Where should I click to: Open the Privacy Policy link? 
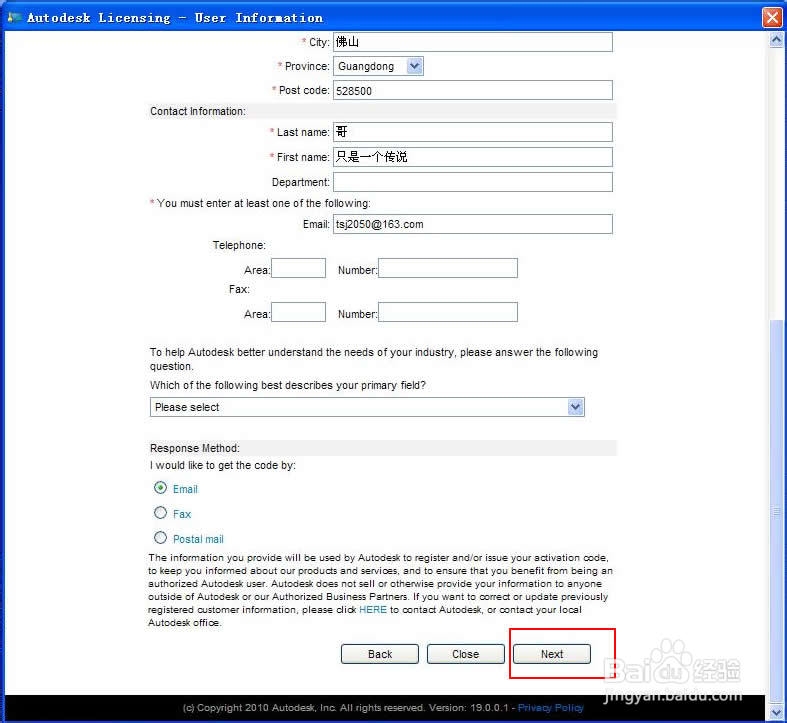[x=550, y=707]
